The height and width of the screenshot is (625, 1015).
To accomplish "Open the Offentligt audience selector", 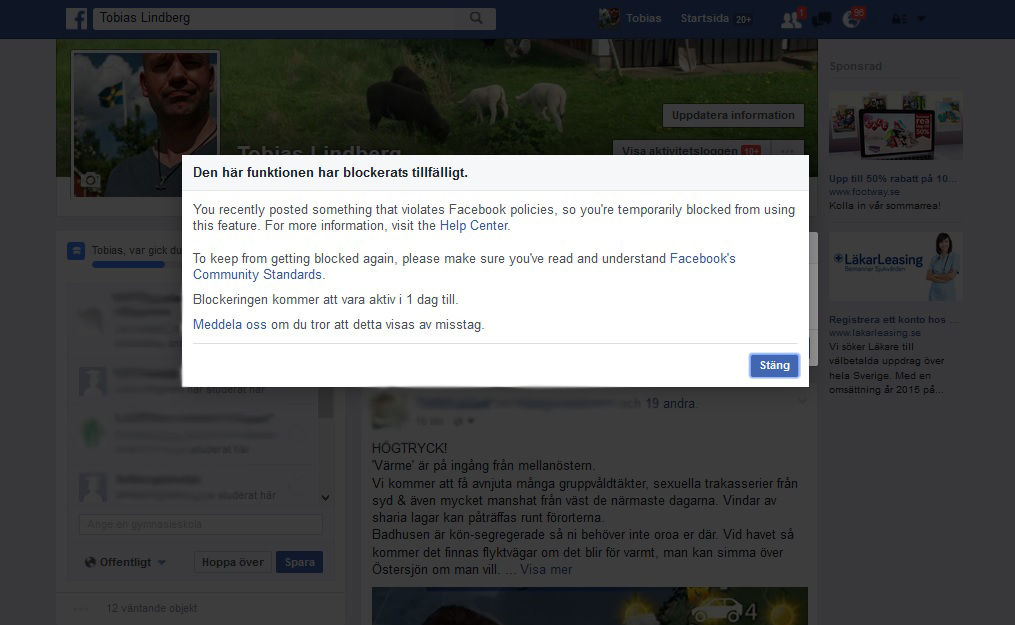I will coord(126,562).
